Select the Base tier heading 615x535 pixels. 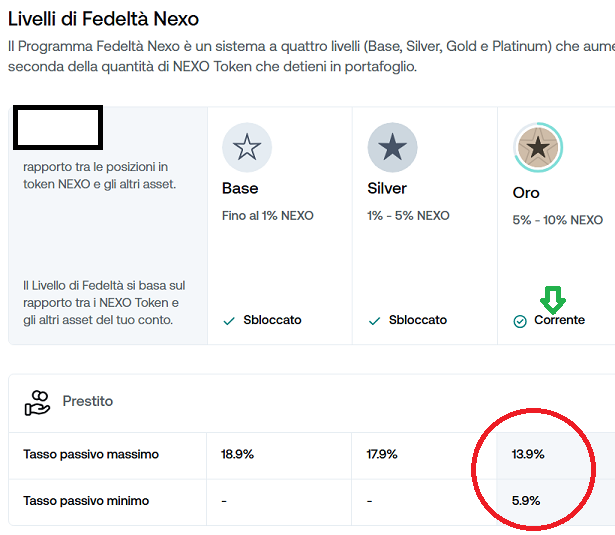240,188
